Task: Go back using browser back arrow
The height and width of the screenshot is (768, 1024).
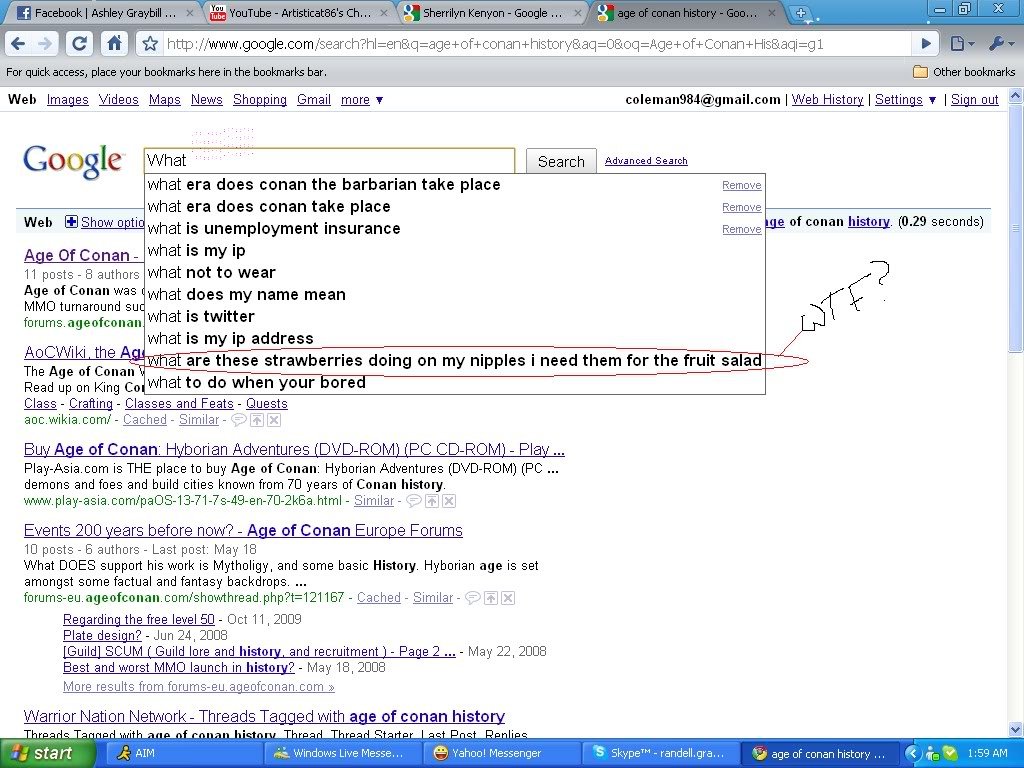Action: click(18, 44)
